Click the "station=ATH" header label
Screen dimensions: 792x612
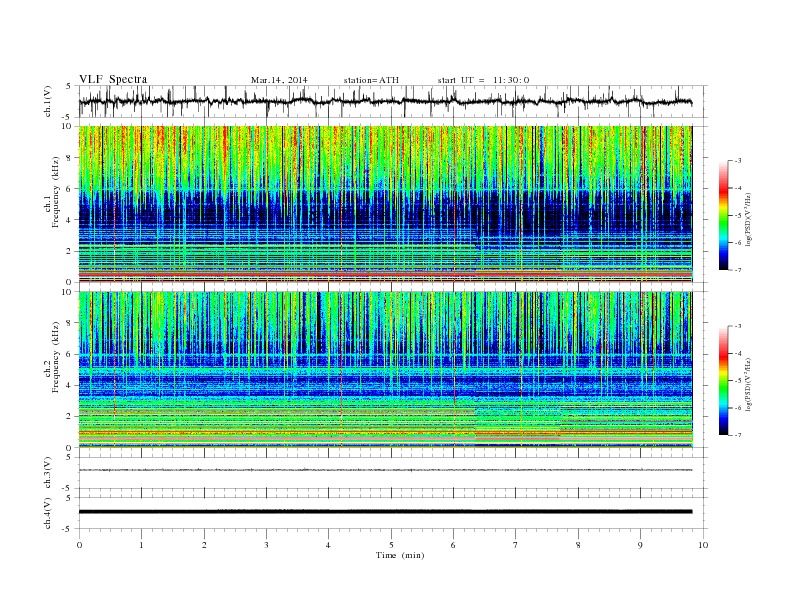coord(371,80)
